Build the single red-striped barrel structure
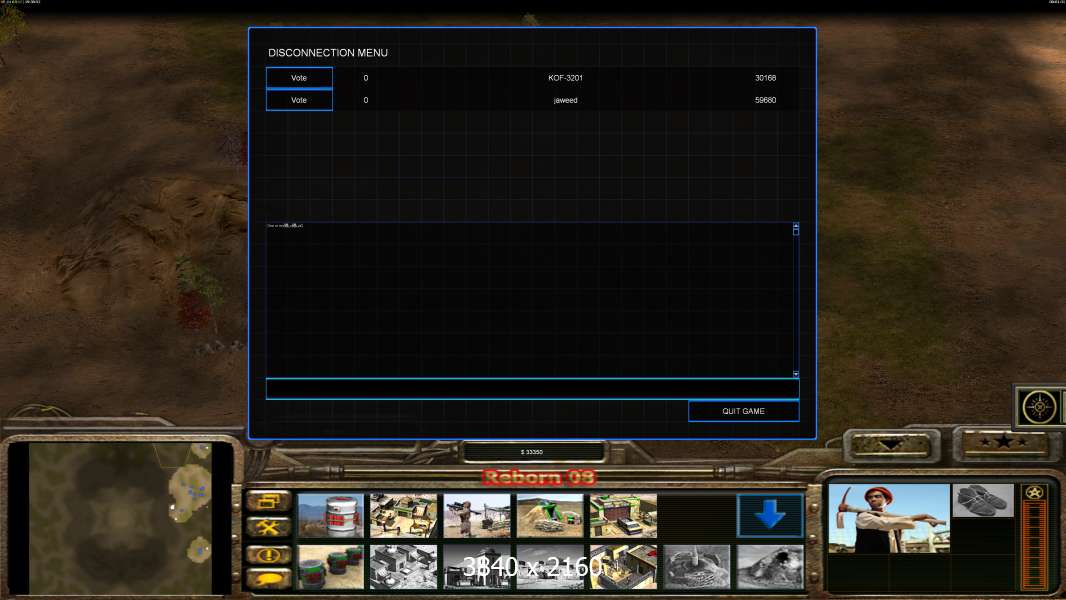 330,516
